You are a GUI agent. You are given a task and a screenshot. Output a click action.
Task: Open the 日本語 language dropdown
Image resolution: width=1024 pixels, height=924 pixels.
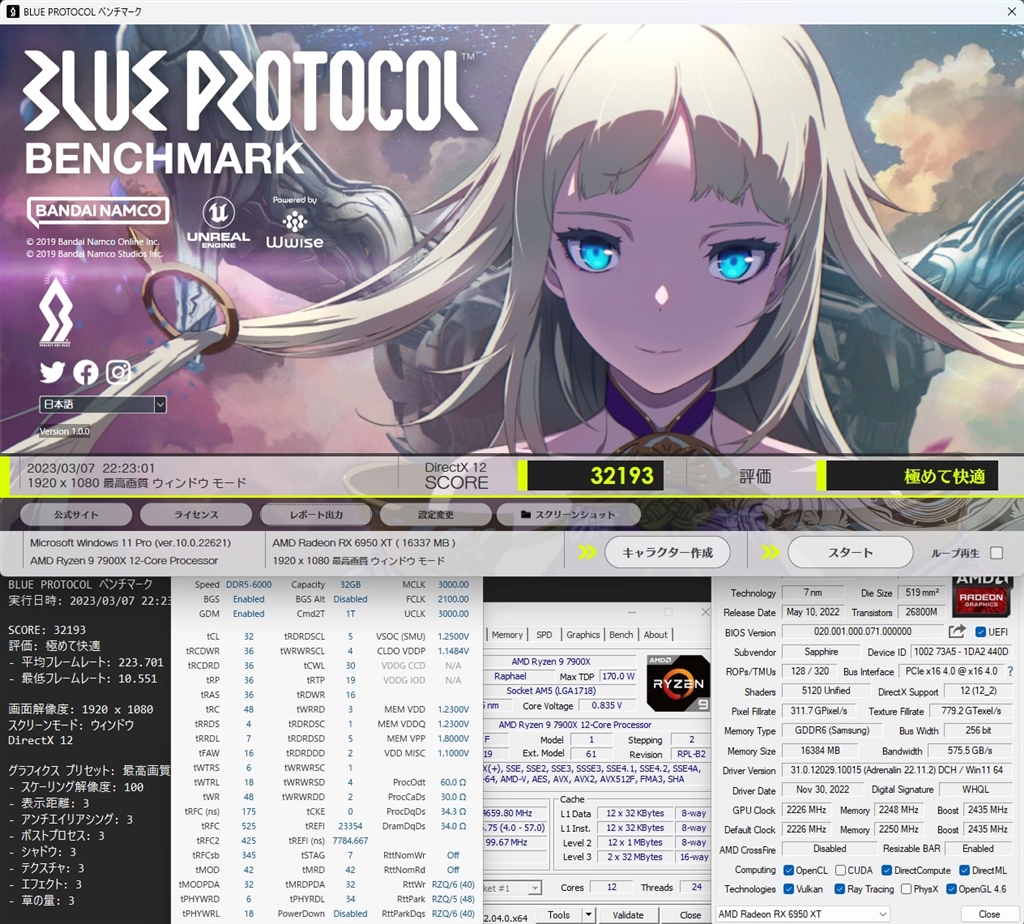(x=103, y=404)
